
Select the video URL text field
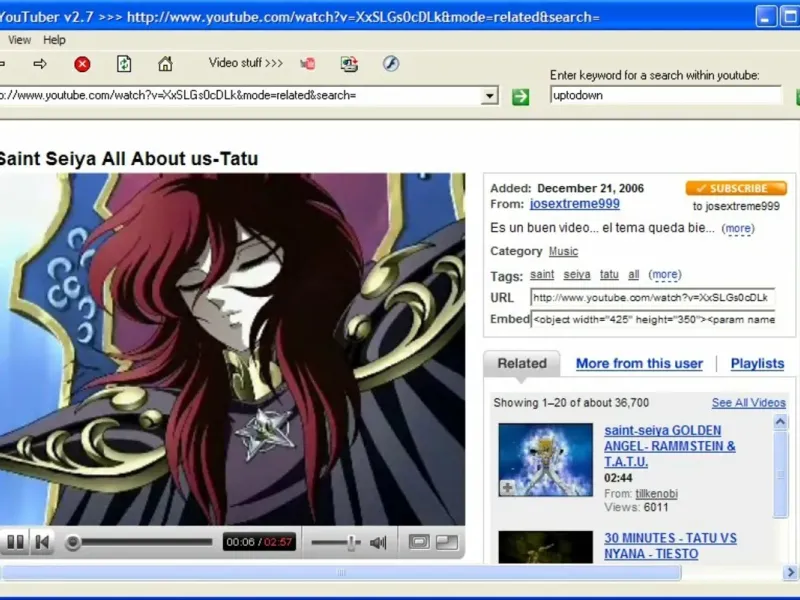tap(653, 297)
